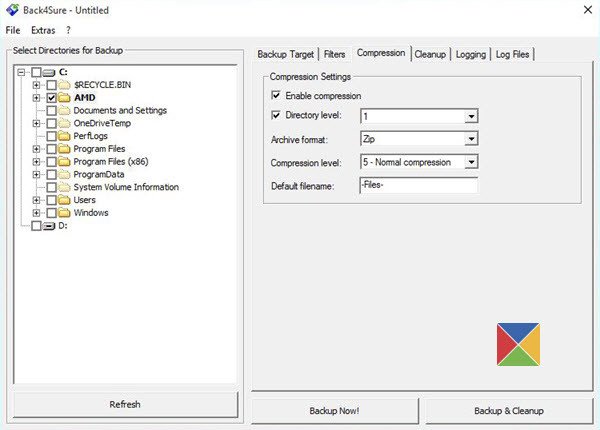The image size is (600, 430).
Task: Click the System Volume Information folder icon
Action: point(64,187)
